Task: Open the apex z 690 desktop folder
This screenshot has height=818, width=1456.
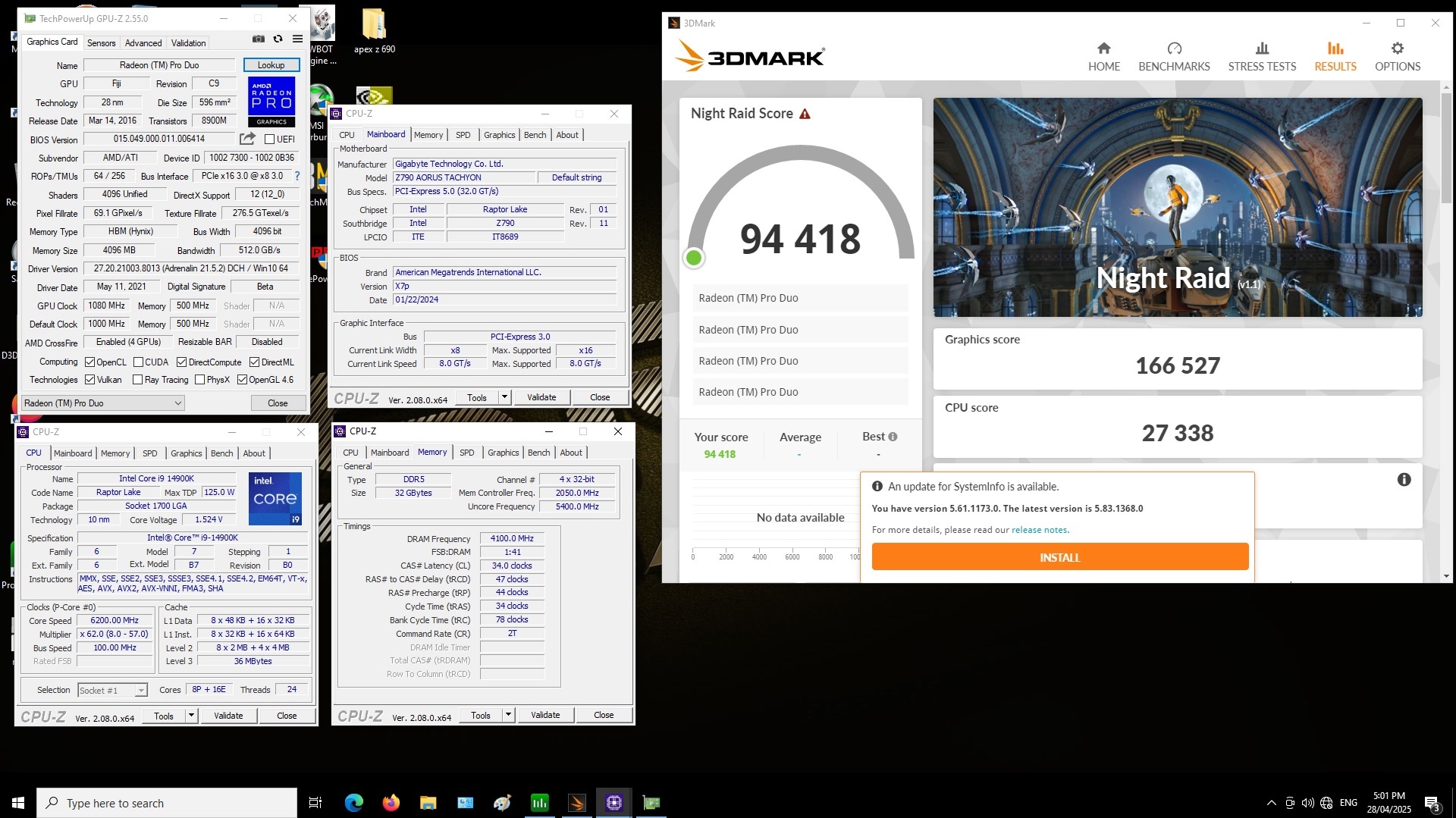Action: point(375,32)
